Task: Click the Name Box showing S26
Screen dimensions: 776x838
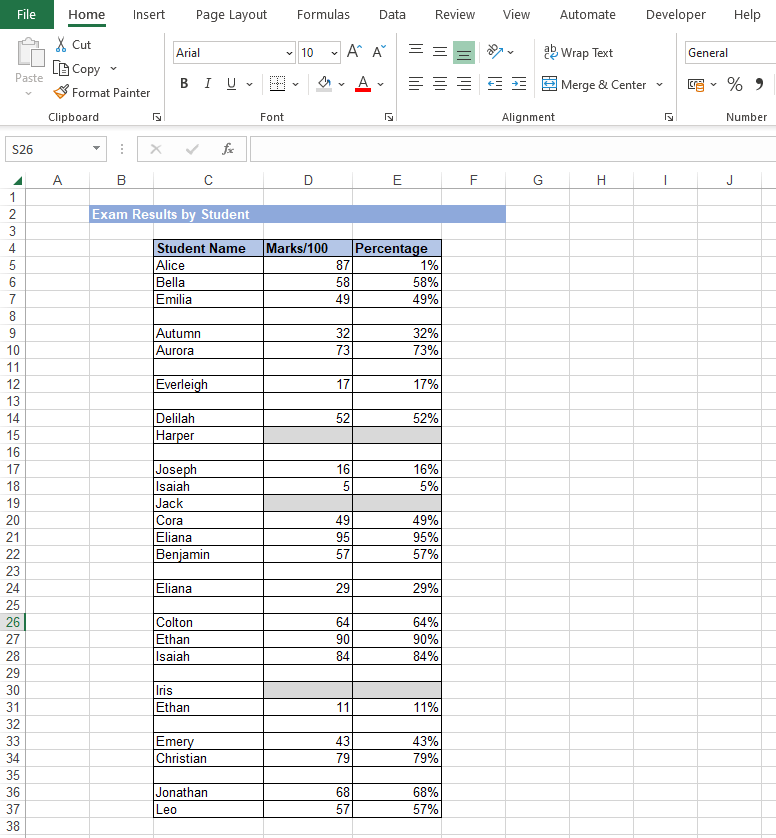Action: coord(46,149)
